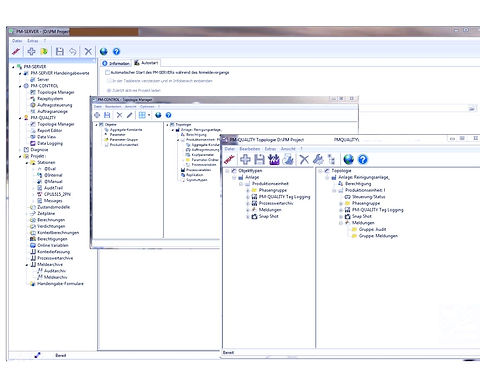Click the help icon in PM-CONTROL toolbar

(168, 115)
